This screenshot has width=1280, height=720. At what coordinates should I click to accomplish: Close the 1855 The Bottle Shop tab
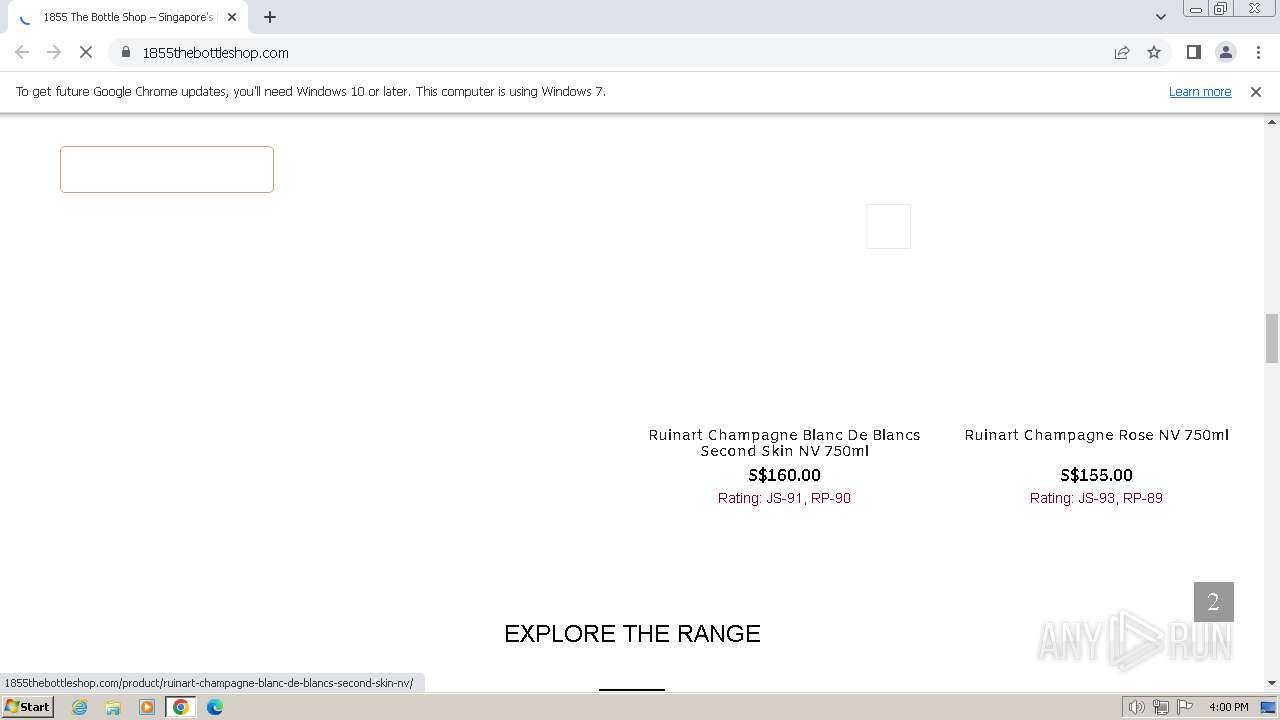pos(232,17)
